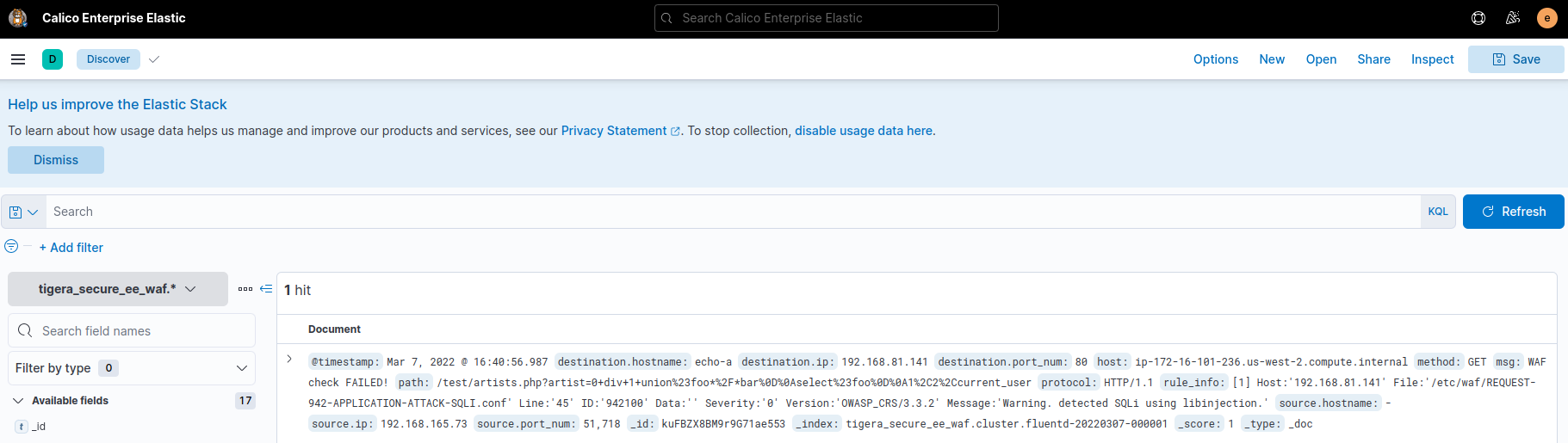The height and width of the screenshot is (443, 1568).
Task: Toggle the hamburger navigation menu
Action: pyautogui.click(x=18, y=59)
